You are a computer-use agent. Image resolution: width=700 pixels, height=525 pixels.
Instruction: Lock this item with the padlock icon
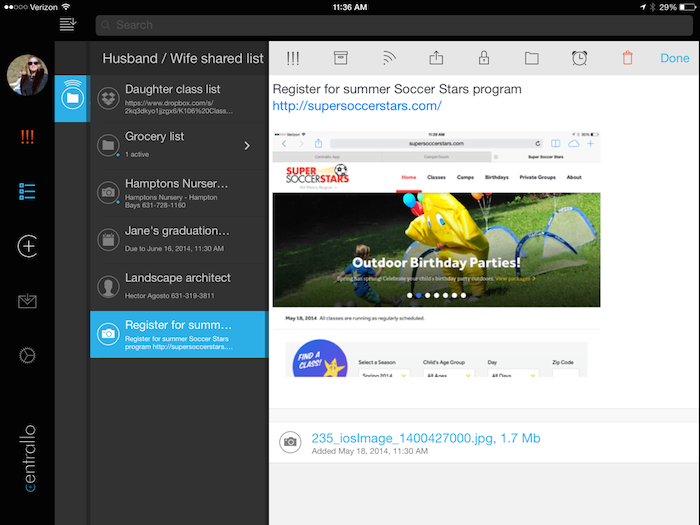484,59
